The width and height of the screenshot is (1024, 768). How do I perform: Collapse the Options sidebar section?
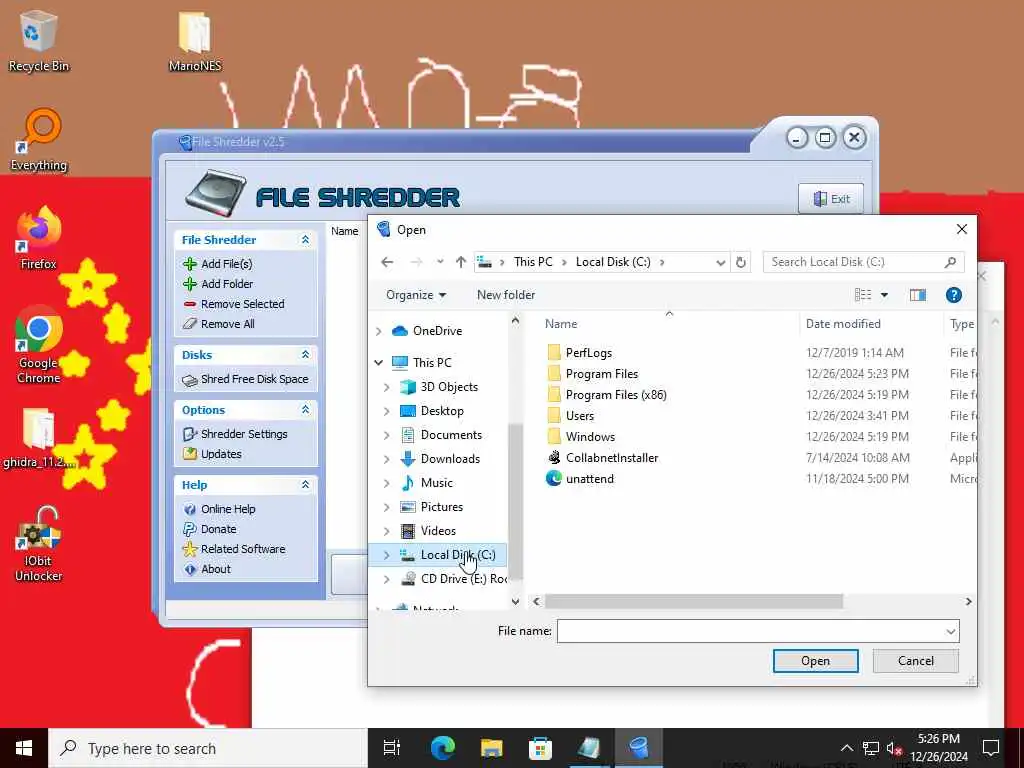[x=305, y=409]
